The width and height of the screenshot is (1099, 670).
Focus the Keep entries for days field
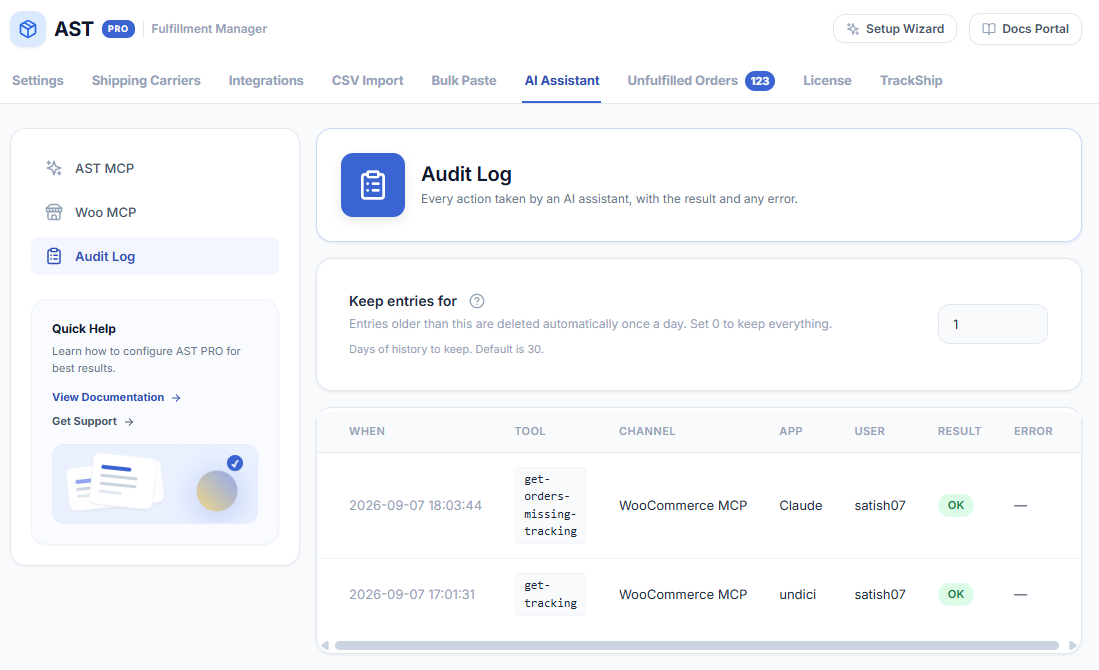pyautogui.click(x=992, y=324)
